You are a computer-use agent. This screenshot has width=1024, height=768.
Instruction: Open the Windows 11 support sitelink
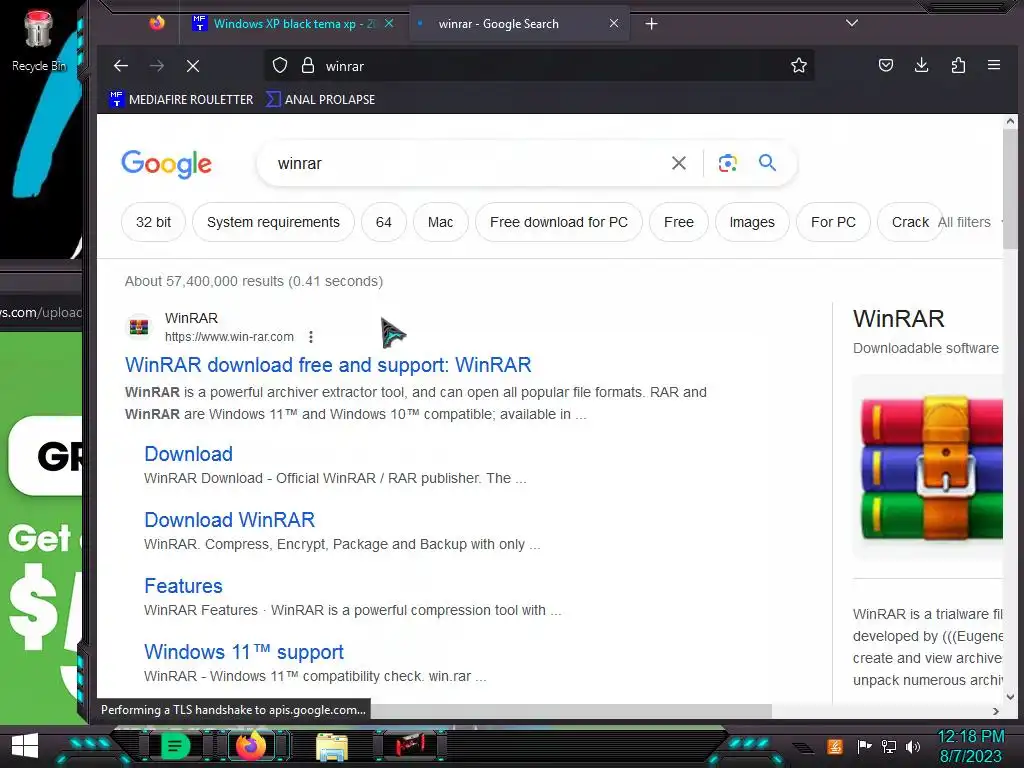point(244,652)
